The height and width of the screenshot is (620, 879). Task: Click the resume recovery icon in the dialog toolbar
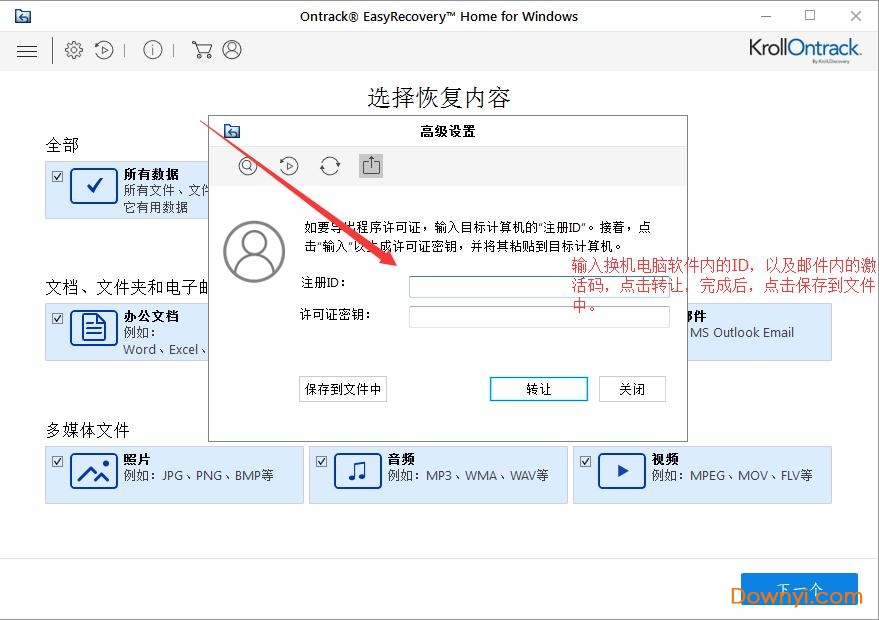tap(289, 166)
